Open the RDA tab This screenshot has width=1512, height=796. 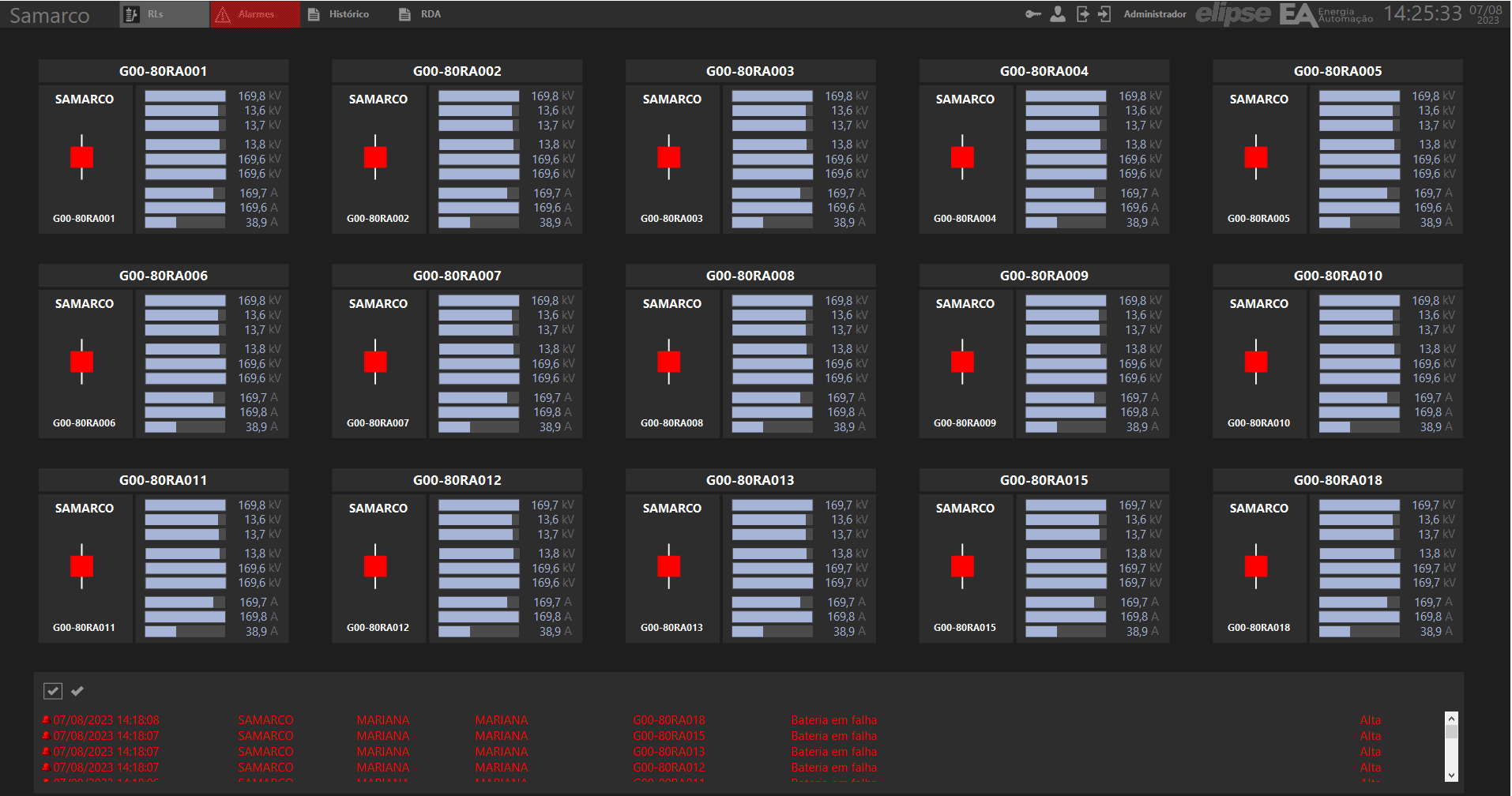point(420,14)
